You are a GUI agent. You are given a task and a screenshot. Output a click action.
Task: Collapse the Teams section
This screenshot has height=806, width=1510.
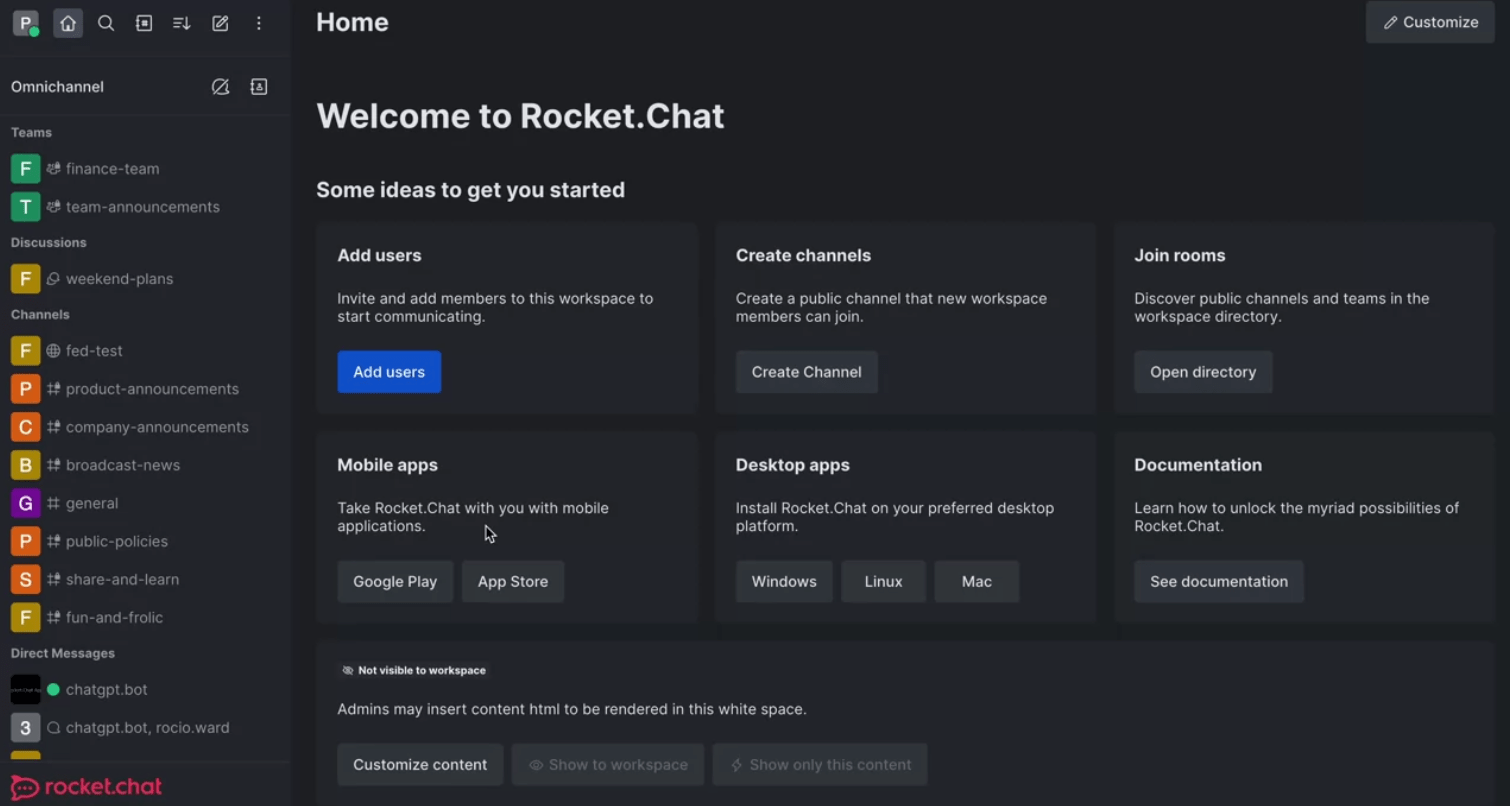(31, 132)
